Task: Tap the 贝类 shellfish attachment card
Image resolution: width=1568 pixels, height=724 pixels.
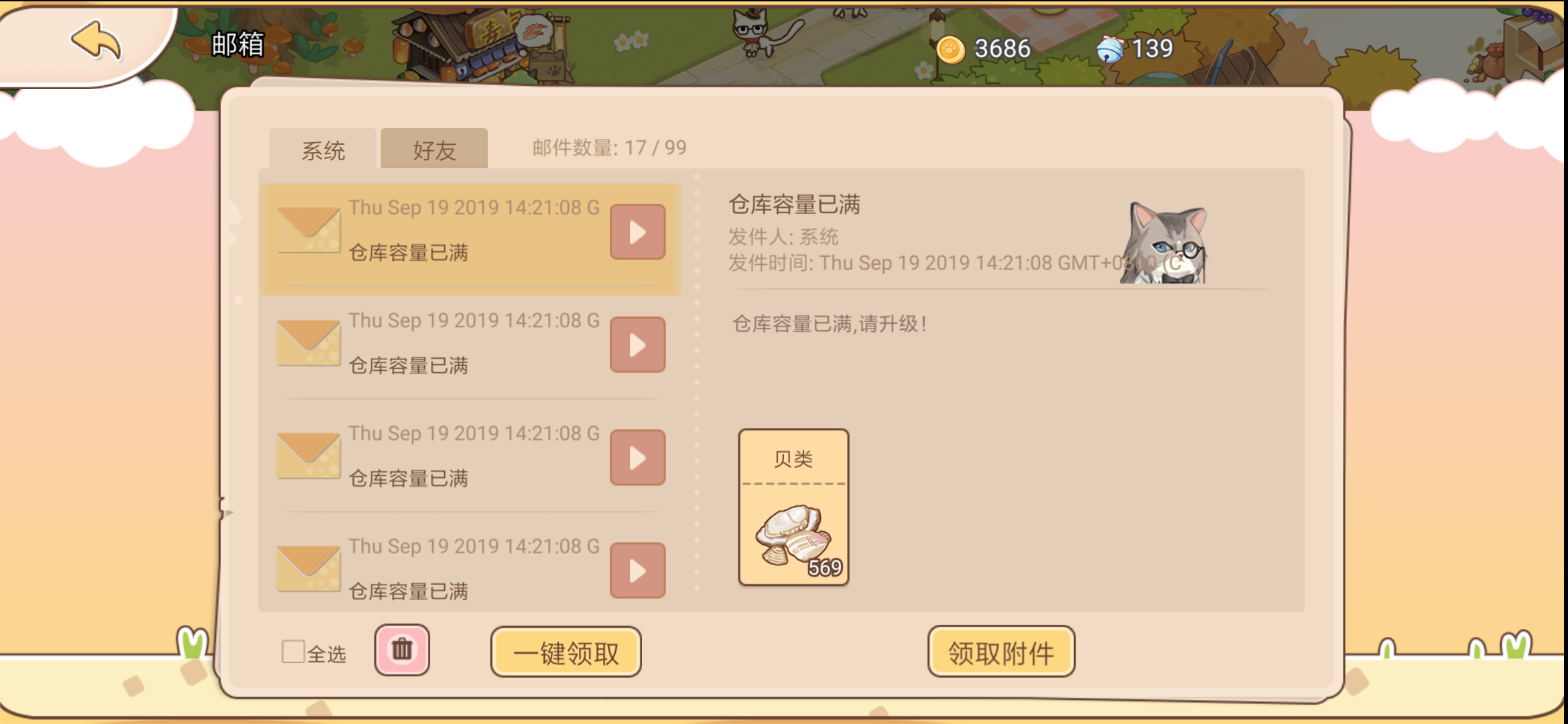Action: pyautogui.click(x=793, y=507)
